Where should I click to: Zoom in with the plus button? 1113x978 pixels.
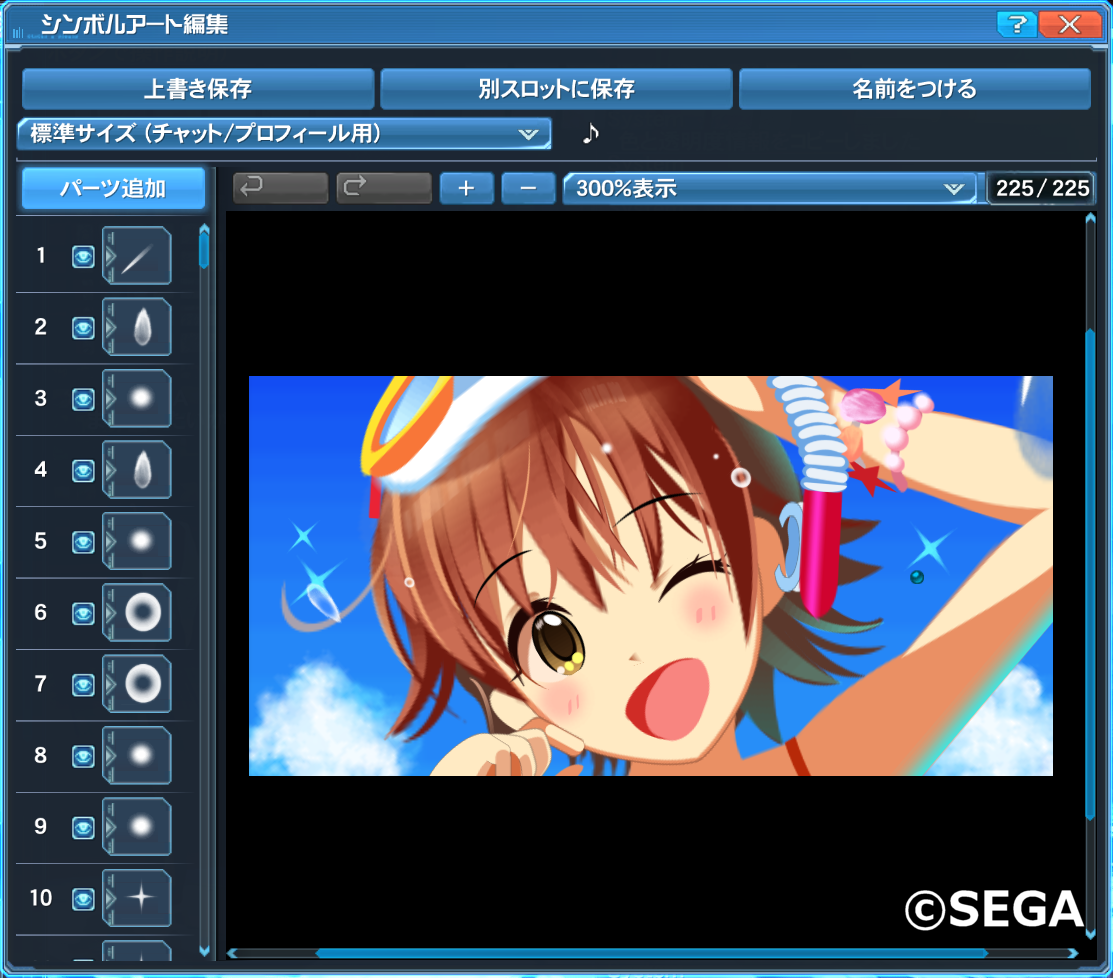466,188
